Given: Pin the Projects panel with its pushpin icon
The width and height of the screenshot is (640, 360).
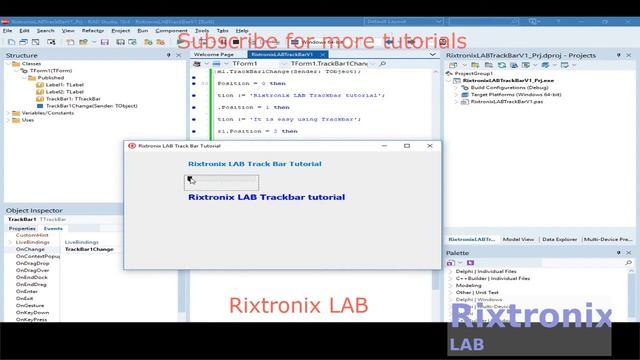Looking at the screenshot, I should click(x=619, y=55).
